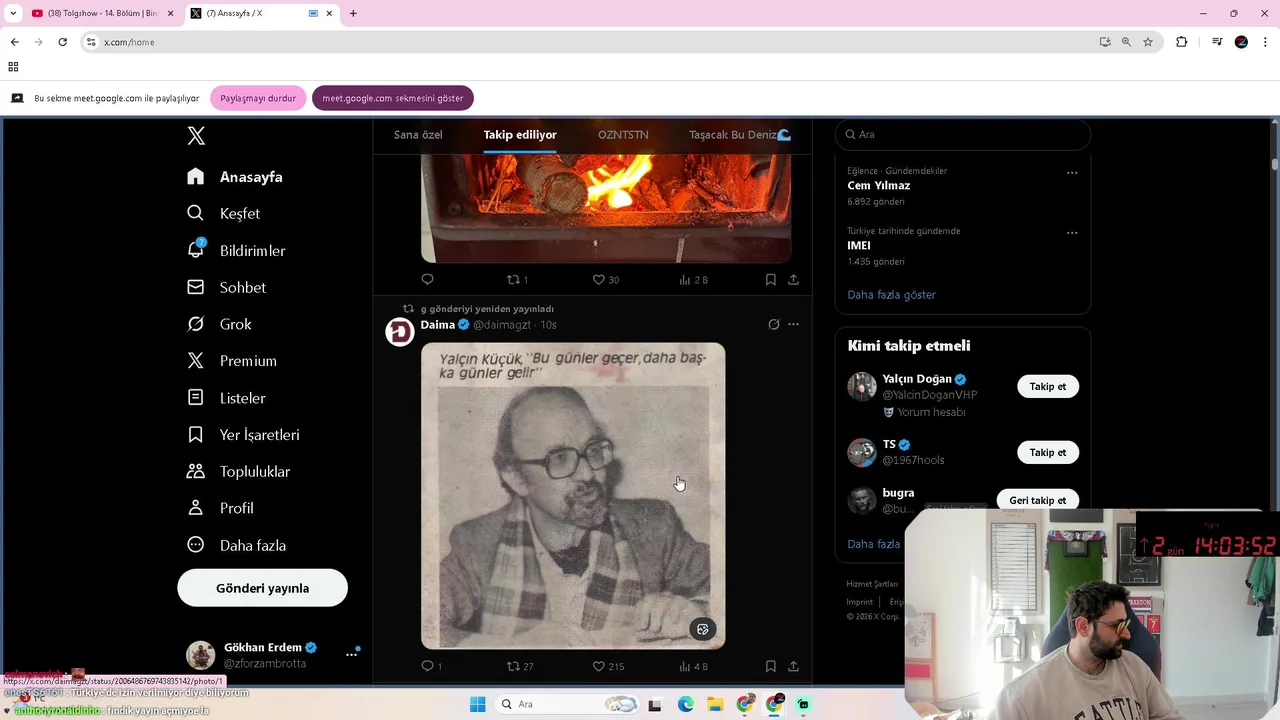Open Topluluklar communities
Viewport: 1280px width, 720px height.
(x=238, y=472)
